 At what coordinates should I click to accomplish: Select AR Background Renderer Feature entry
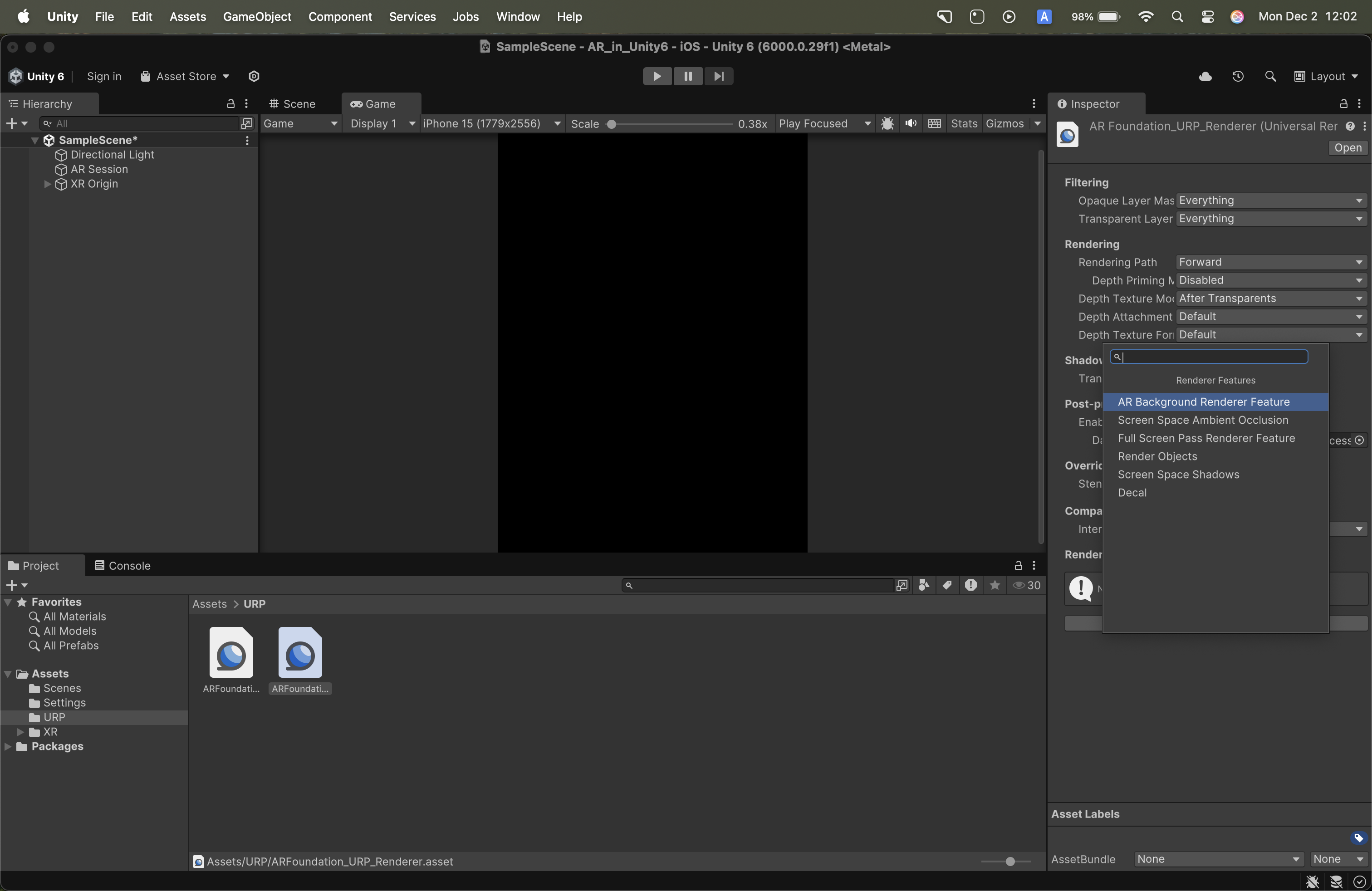(x=1204, y=401)
